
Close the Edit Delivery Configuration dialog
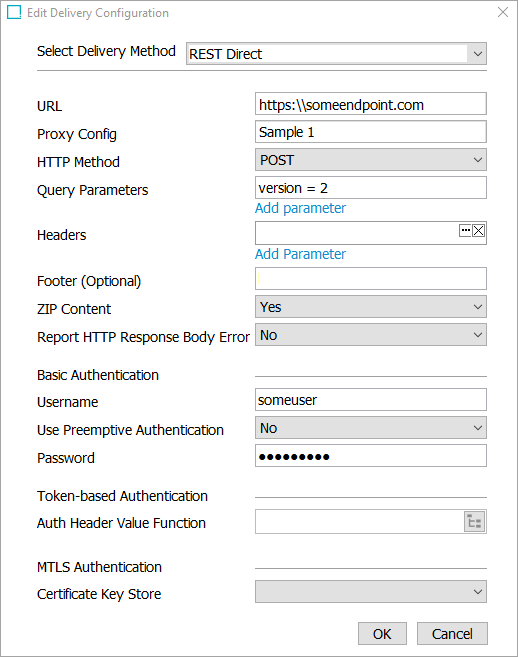(x=503, y=12)
